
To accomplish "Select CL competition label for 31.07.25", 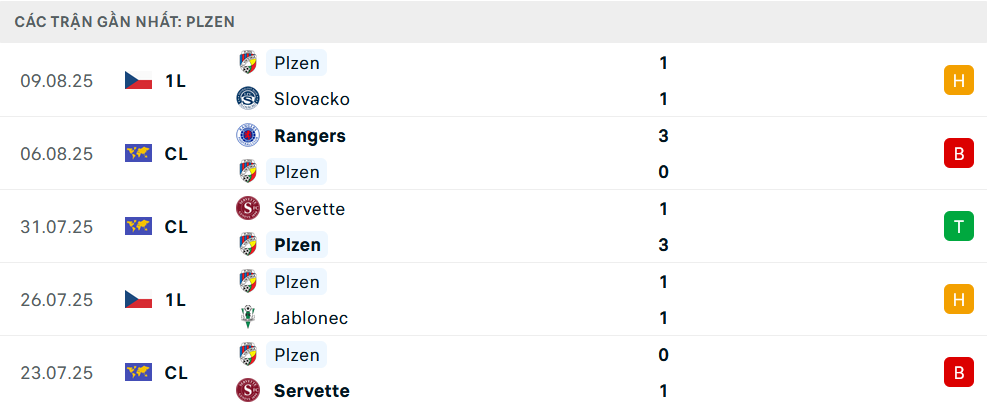I will (x=176, y=227).
